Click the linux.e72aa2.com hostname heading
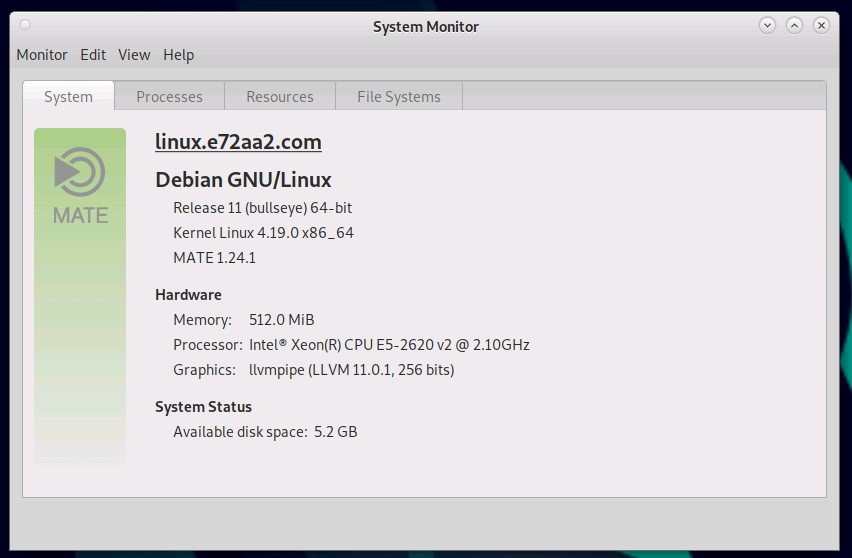852x558 pixels. 238,142
